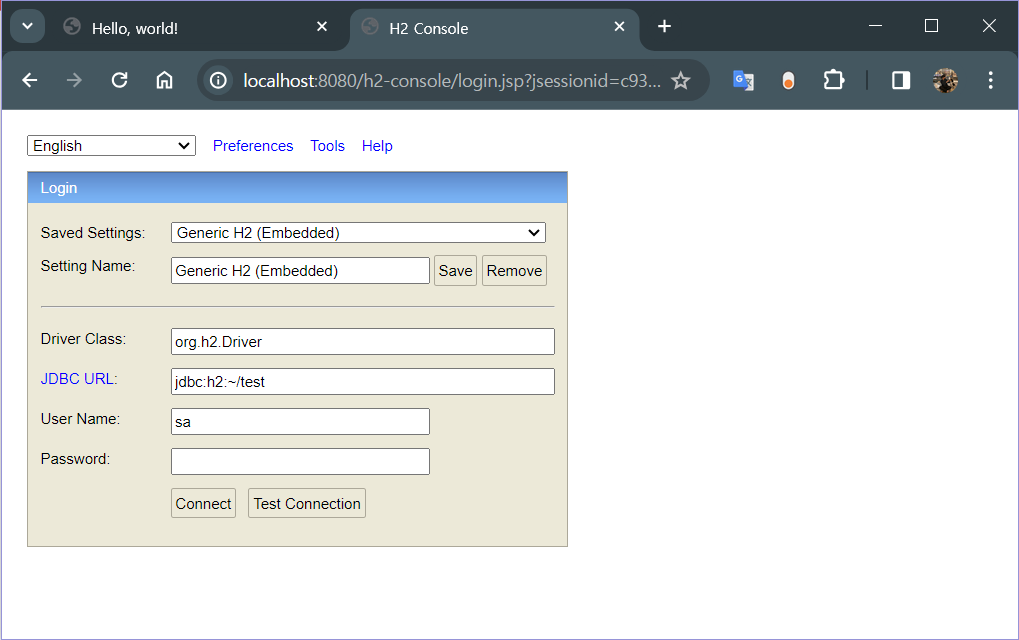The width and height of the screenshot is (1019, 640).
Task: View site information icon in address bar
Action: [x=218, y=81]
